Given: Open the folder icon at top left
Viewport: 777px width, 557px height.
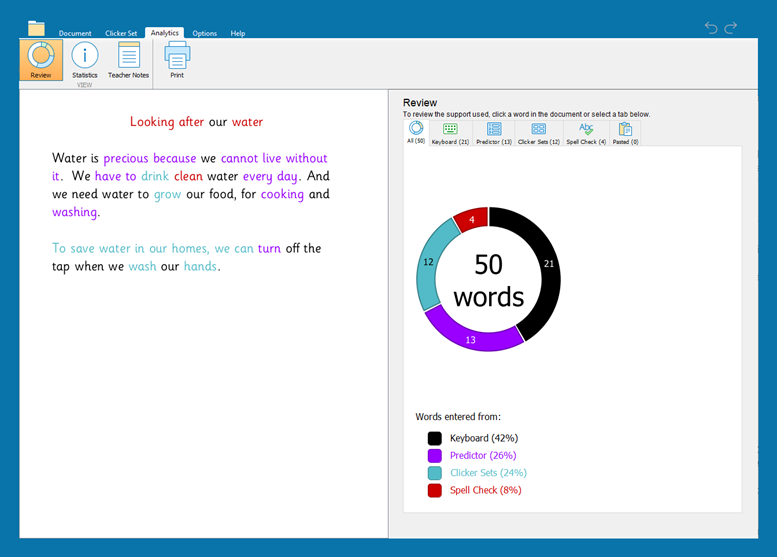Looking at the screenshot, I should click(x=37, y=28).
